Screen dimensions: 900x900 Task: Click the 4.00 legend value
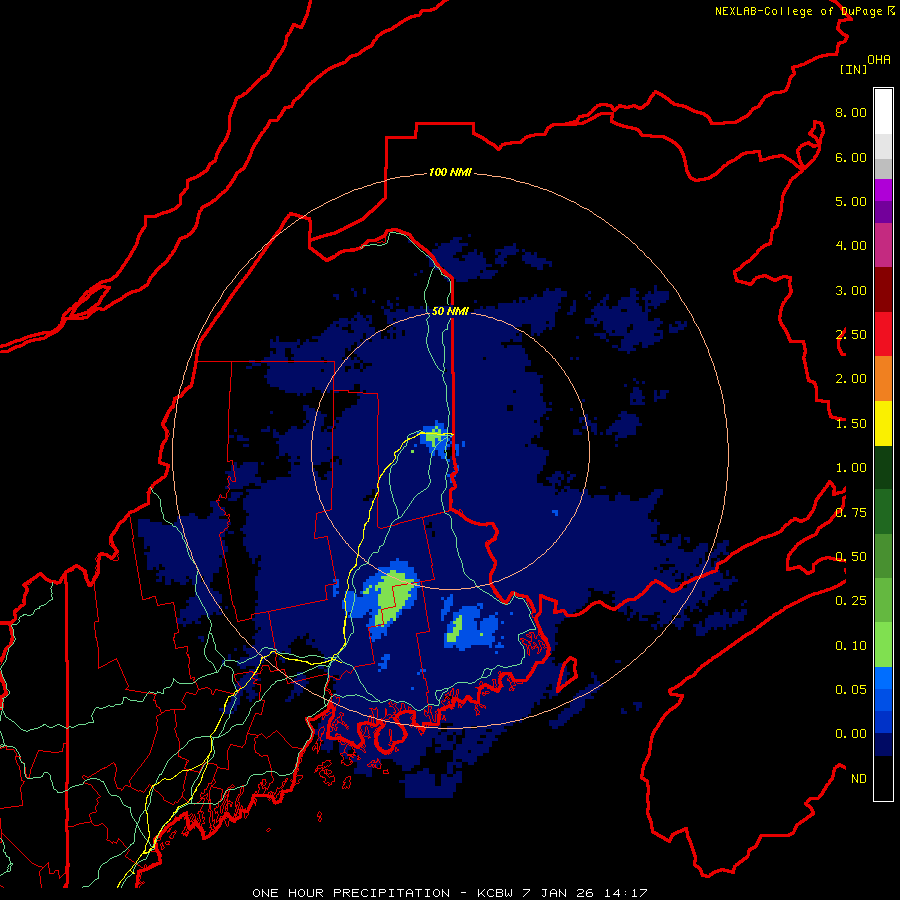pyautogui.click(x=851, y=246)
